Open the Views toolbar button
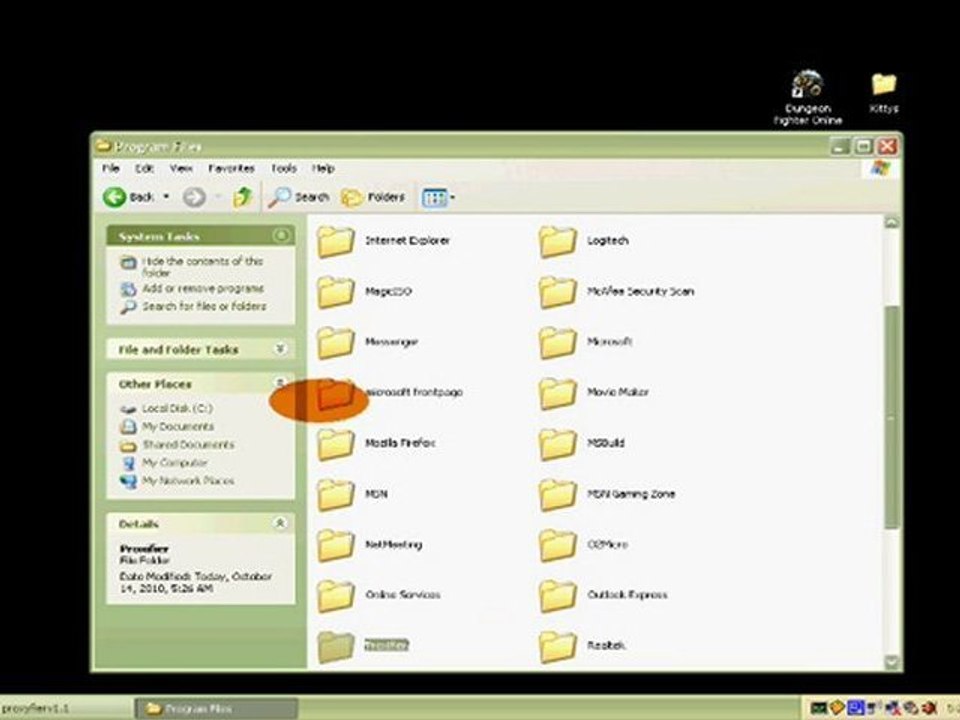 click(x=434, y=197)
